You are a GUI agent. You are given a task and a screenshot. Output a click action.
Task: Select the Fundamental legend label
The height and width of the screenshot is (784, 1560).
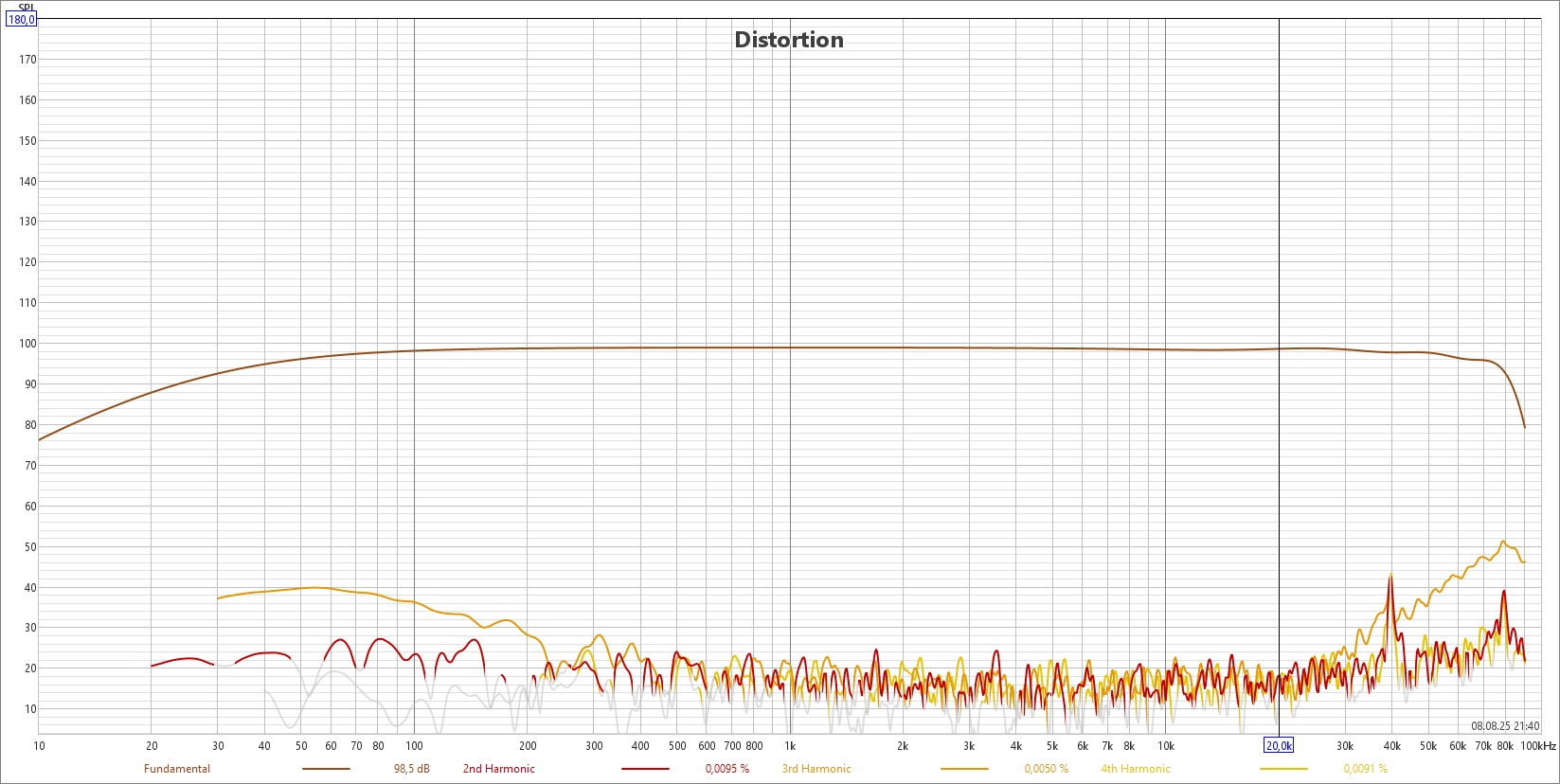pyautogui.click(x=177, y=769)
